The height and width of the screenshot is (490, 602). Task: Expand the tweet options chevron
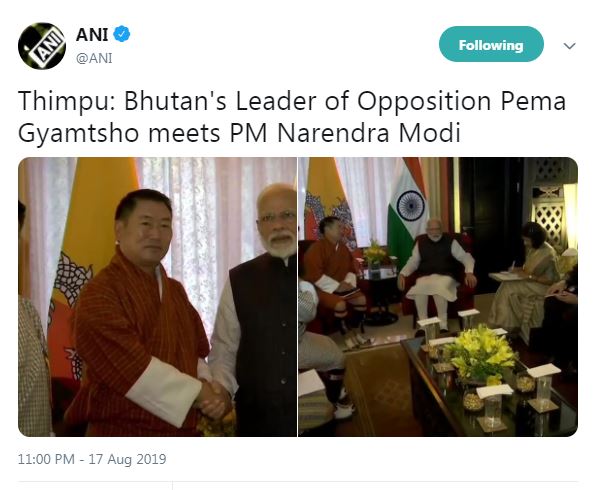(569, 46)
